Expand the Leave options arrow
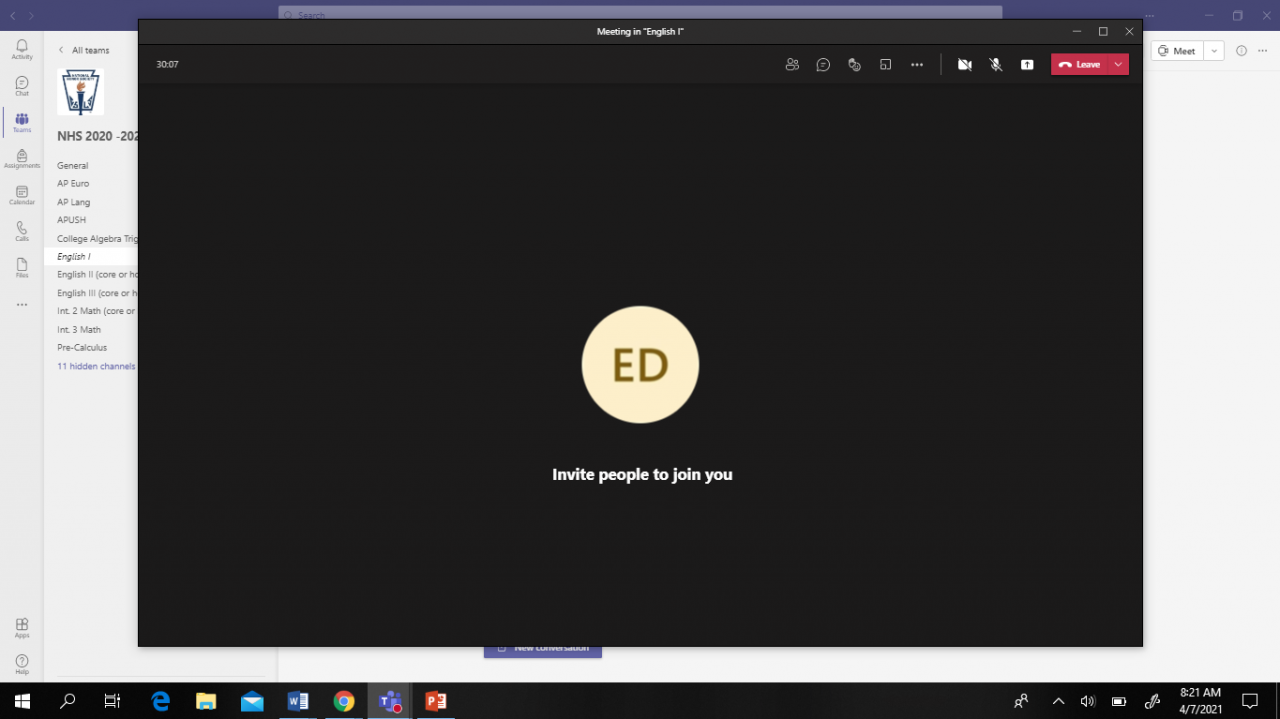 coord(1118,64)
